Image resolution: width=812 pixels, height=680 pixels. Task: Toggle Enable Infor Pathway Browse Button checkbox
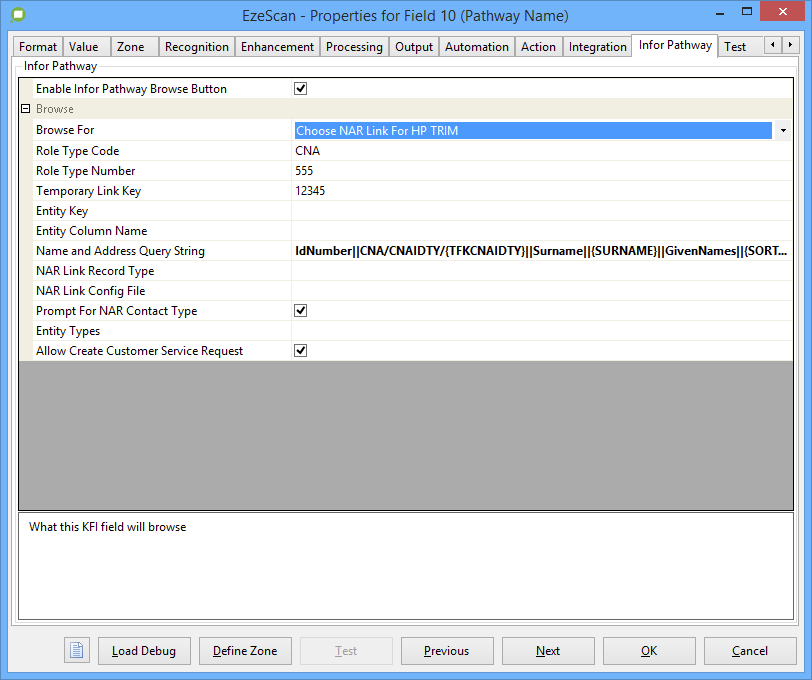click(300, 89)
